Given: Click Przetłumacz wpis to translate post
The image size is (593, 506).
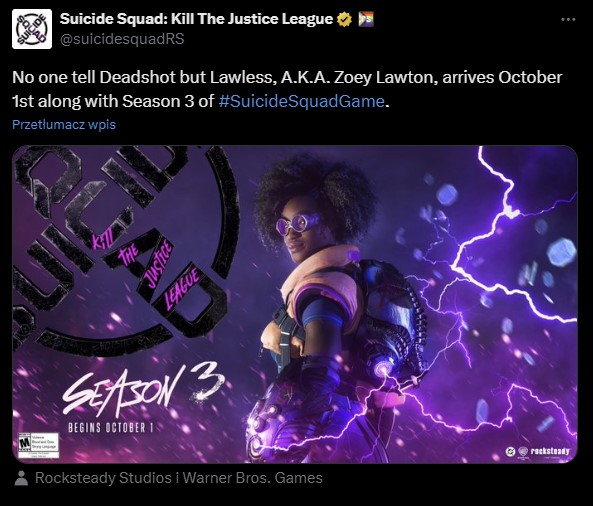Looking at the screenshot, I should point(64,124).
